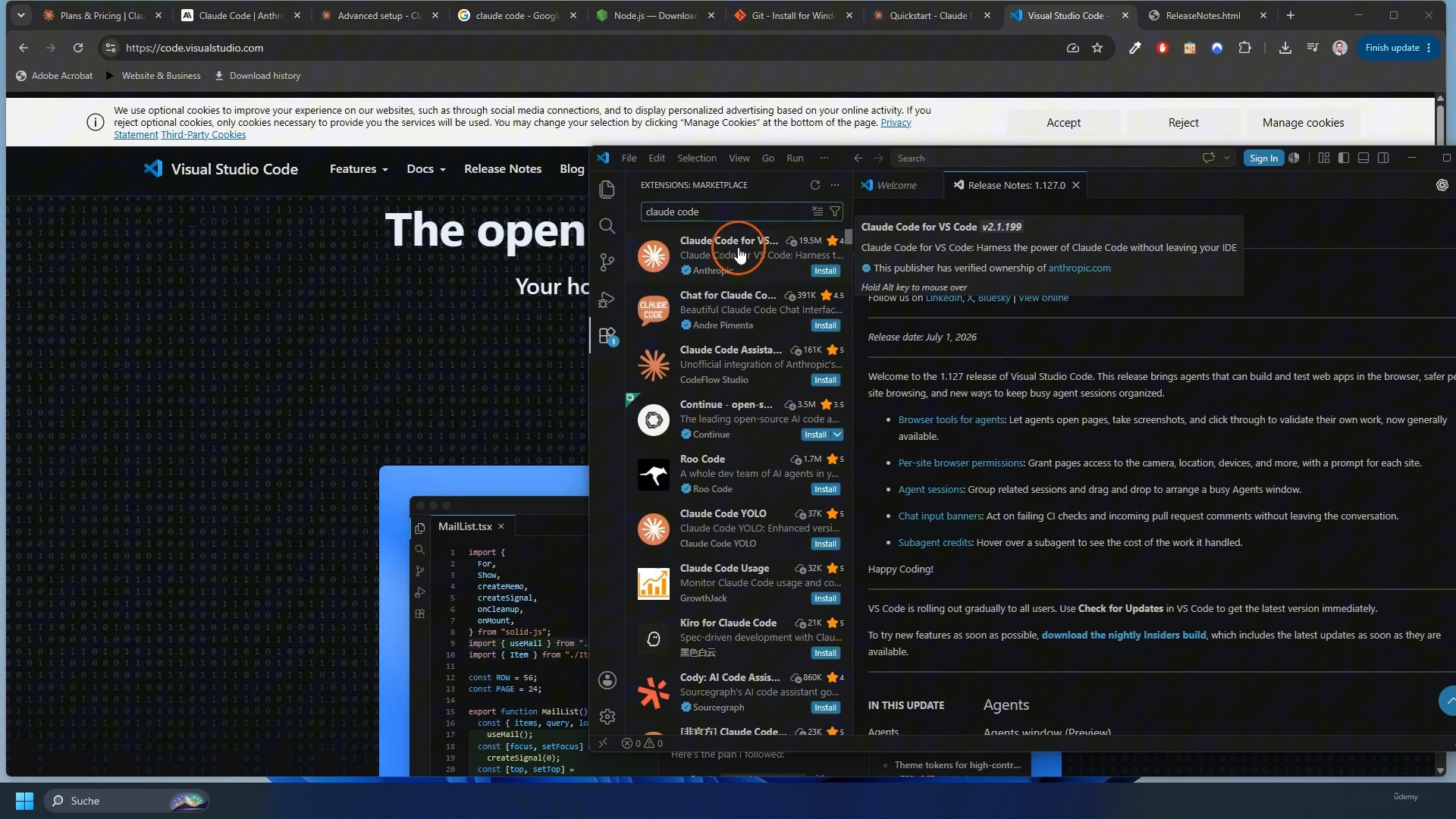Image resolution: width=1456 pixels, height=819 pixels.
Task: Open the Accounts icon in VS Code
Action: click(x=607, y=680)
